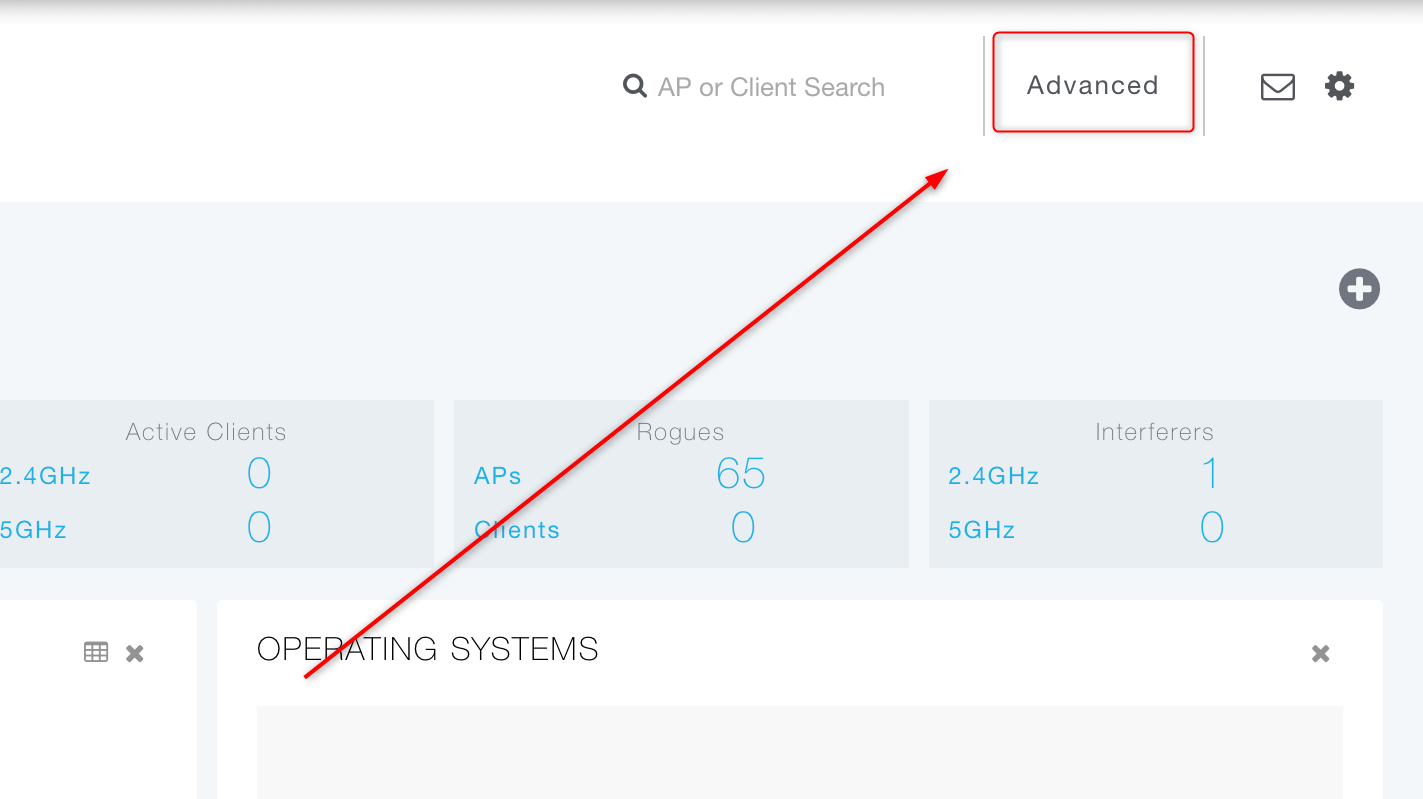The width and height of the screenshot is (1423, 799).
Task: Focus the AP or Client Search field
Action: (771, 88)
